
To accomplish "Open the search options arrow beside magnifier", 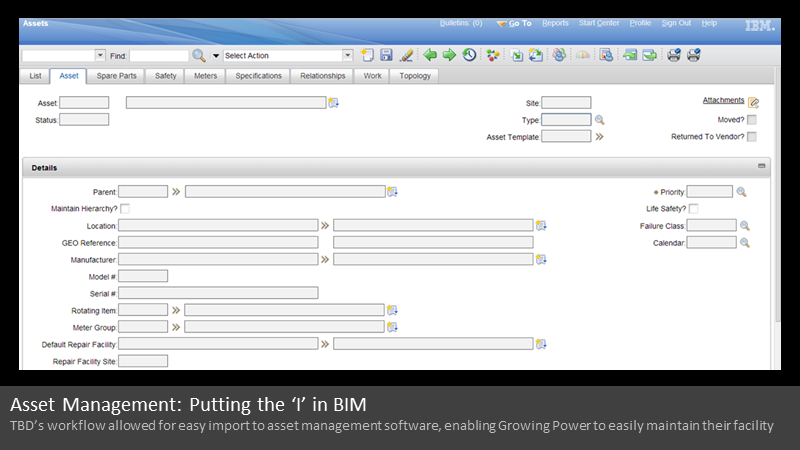I will [x=215, y=56].
